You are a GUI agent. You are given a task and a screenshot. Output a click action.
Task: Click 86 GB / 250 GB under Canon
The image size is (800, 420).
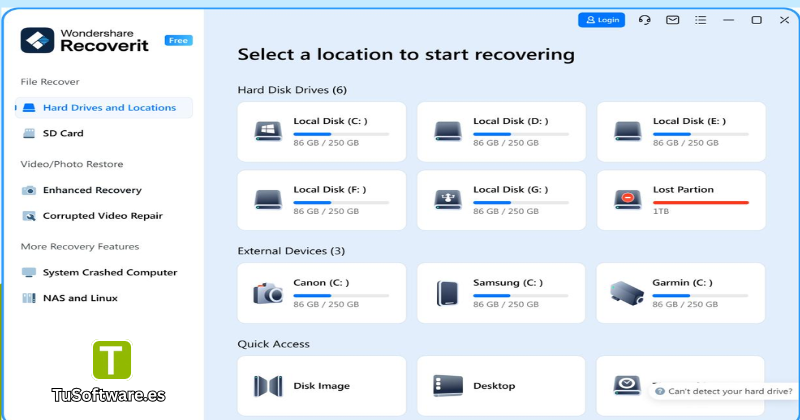326,304
